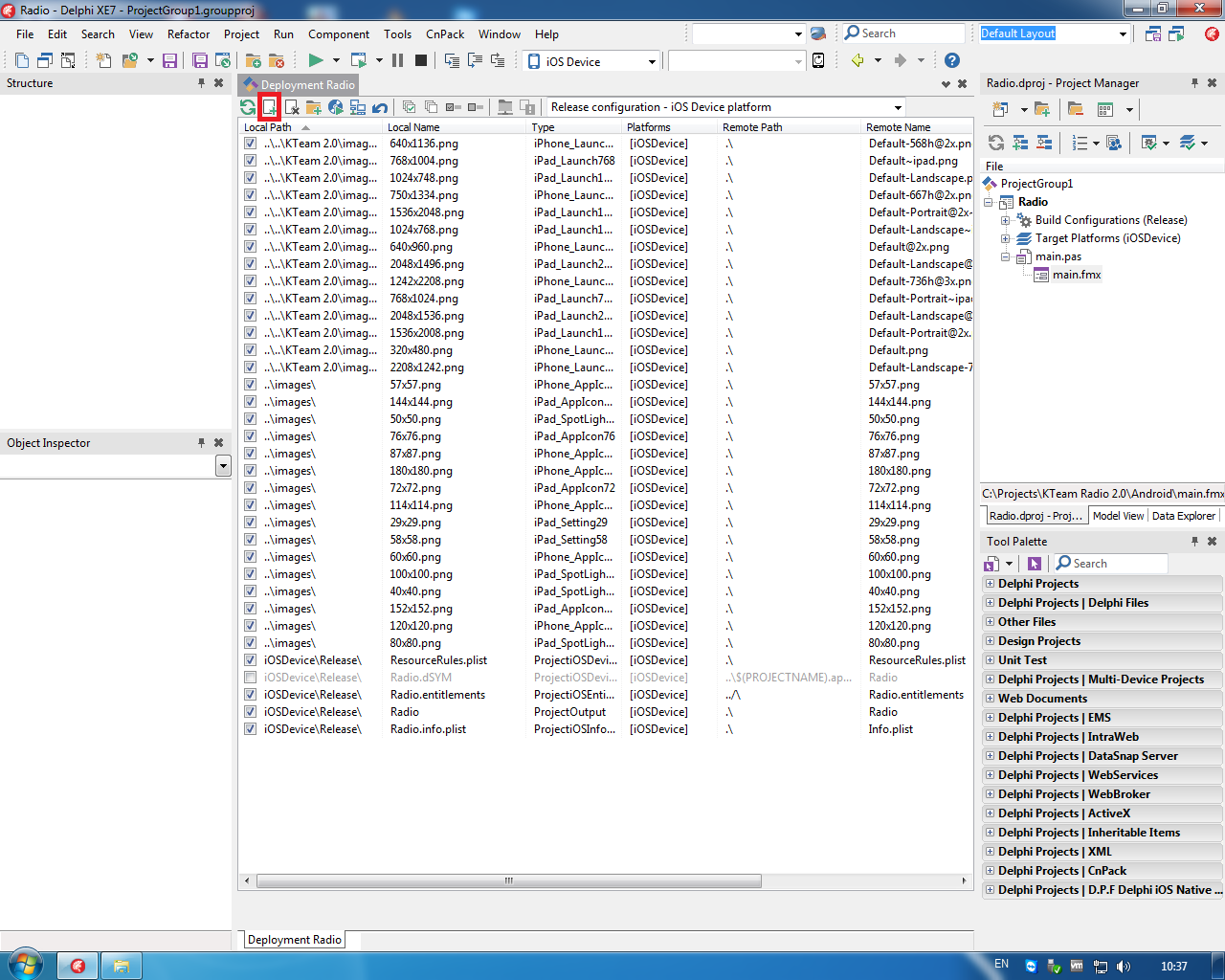Uncheck the ResourceRules.plist row checkbox

point(250,660)
